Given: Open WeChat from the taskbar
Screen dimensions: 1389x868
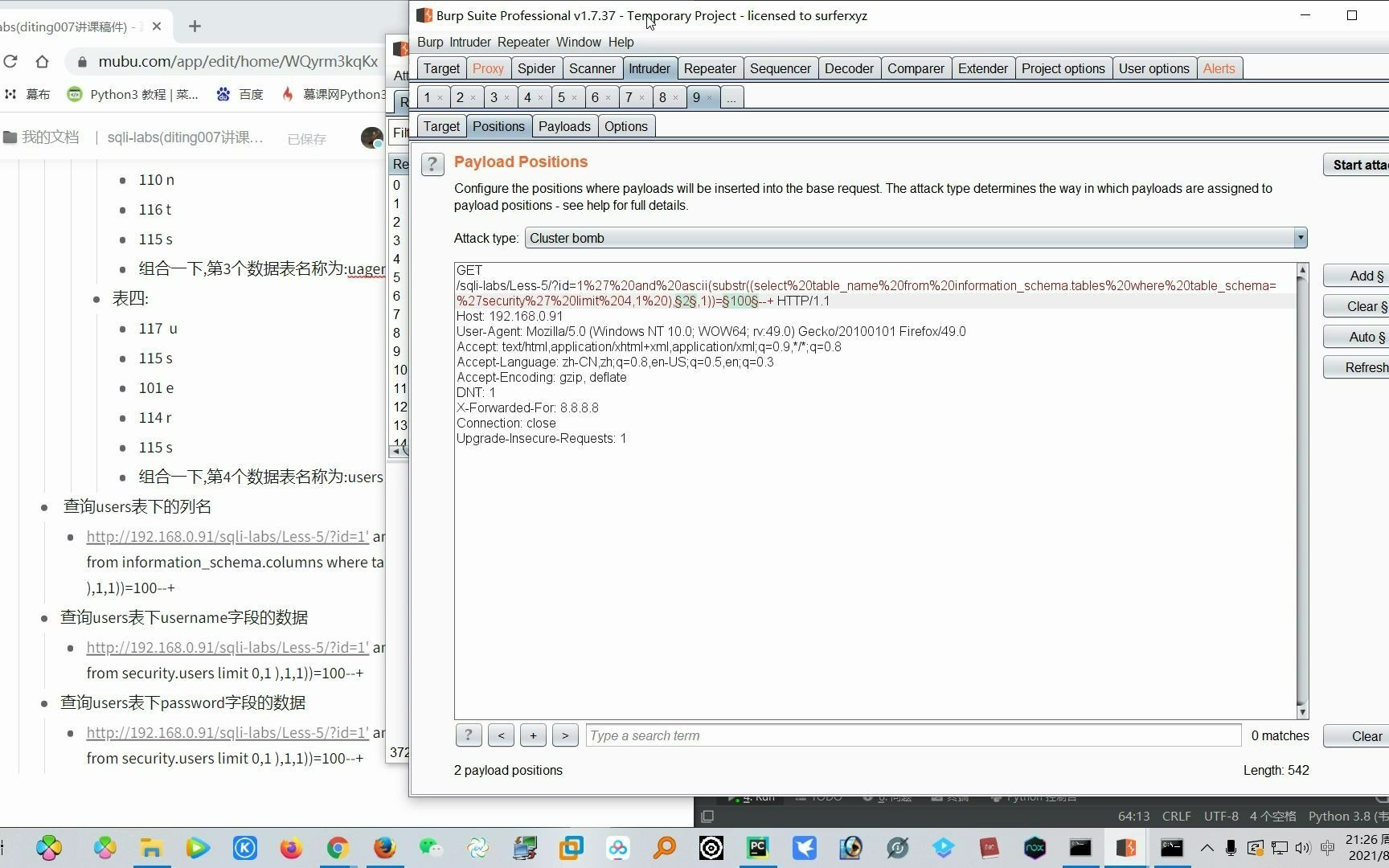Looking at the screenshot, I should [431, 848].
